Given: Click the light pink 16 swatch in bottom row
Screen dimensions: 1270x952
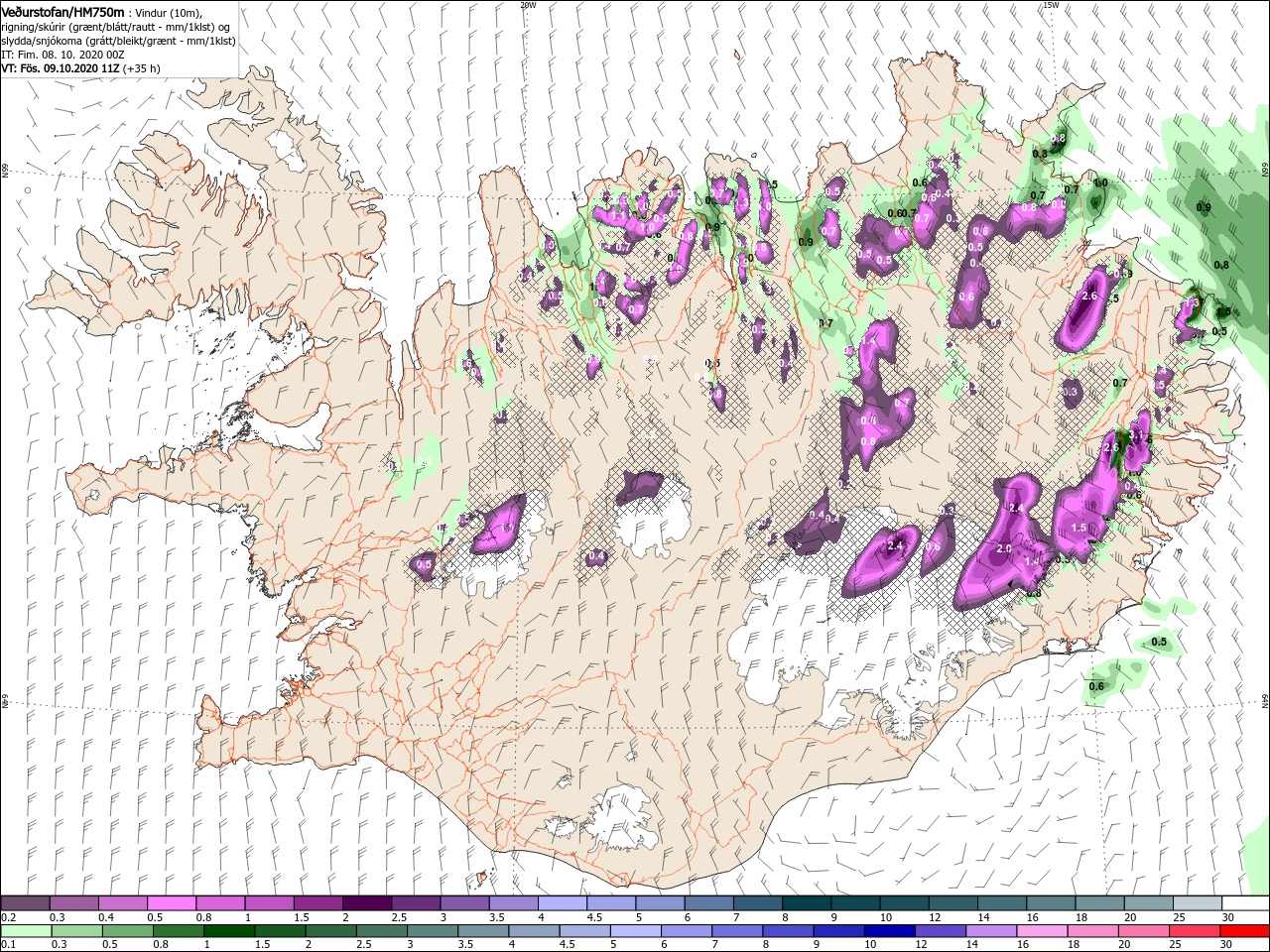Looking at the screenshot, I should coord(1040,931).
